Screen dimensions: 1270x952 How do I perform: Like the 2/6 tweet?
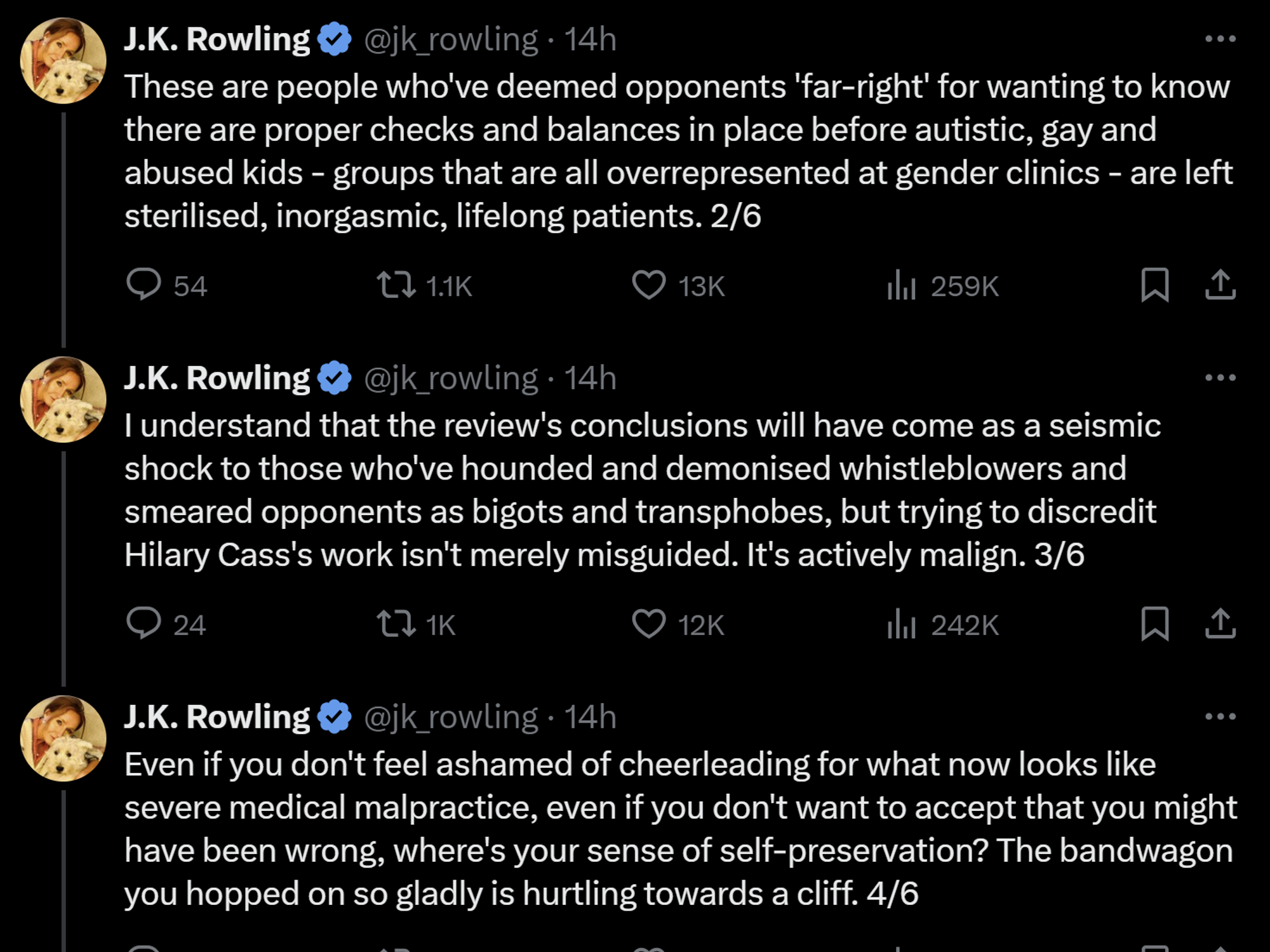pyautogui.click(x=649, y=286)
